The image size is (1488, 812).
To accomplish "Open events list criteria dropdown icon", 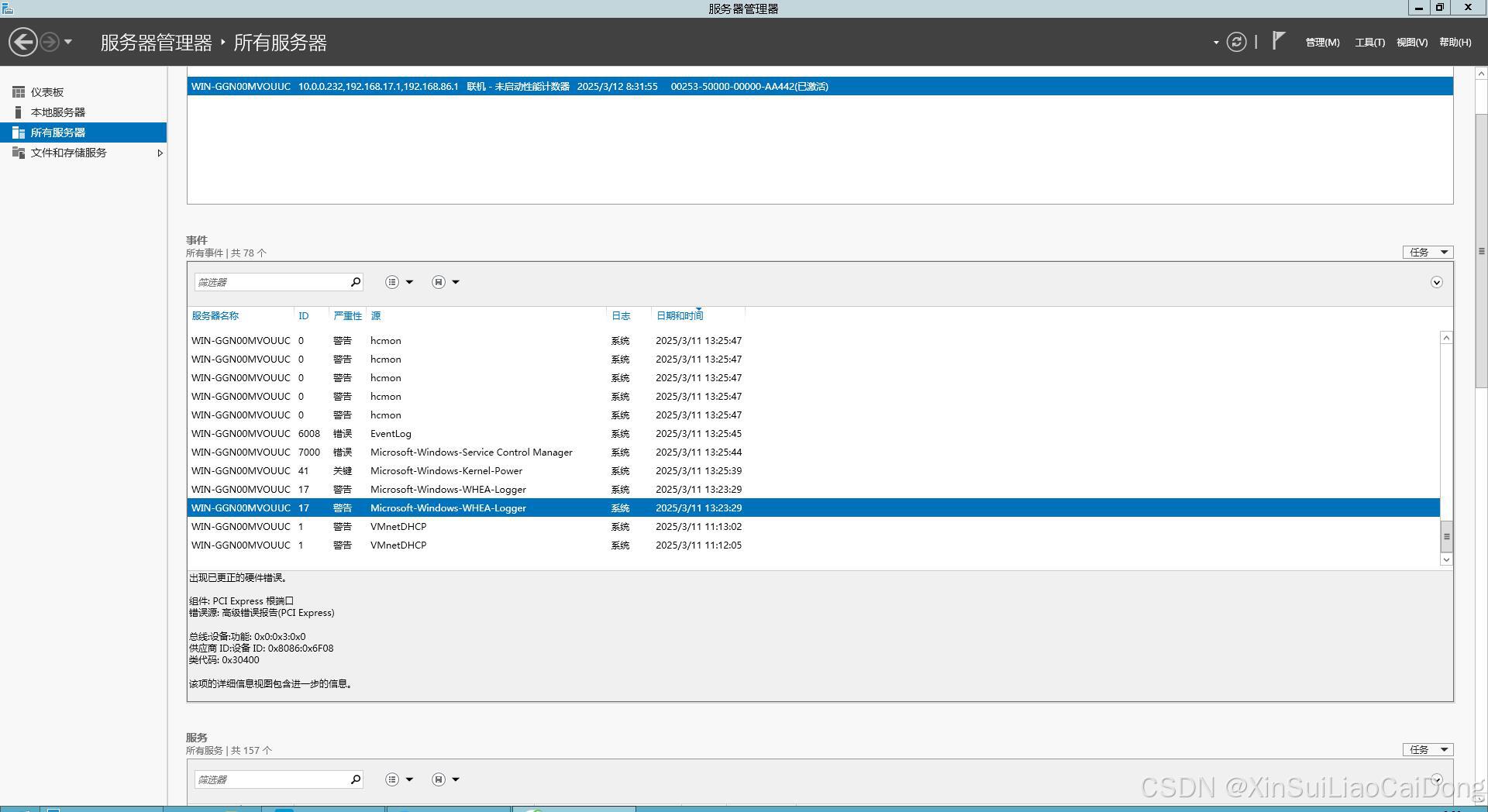I will click(399, 282).
